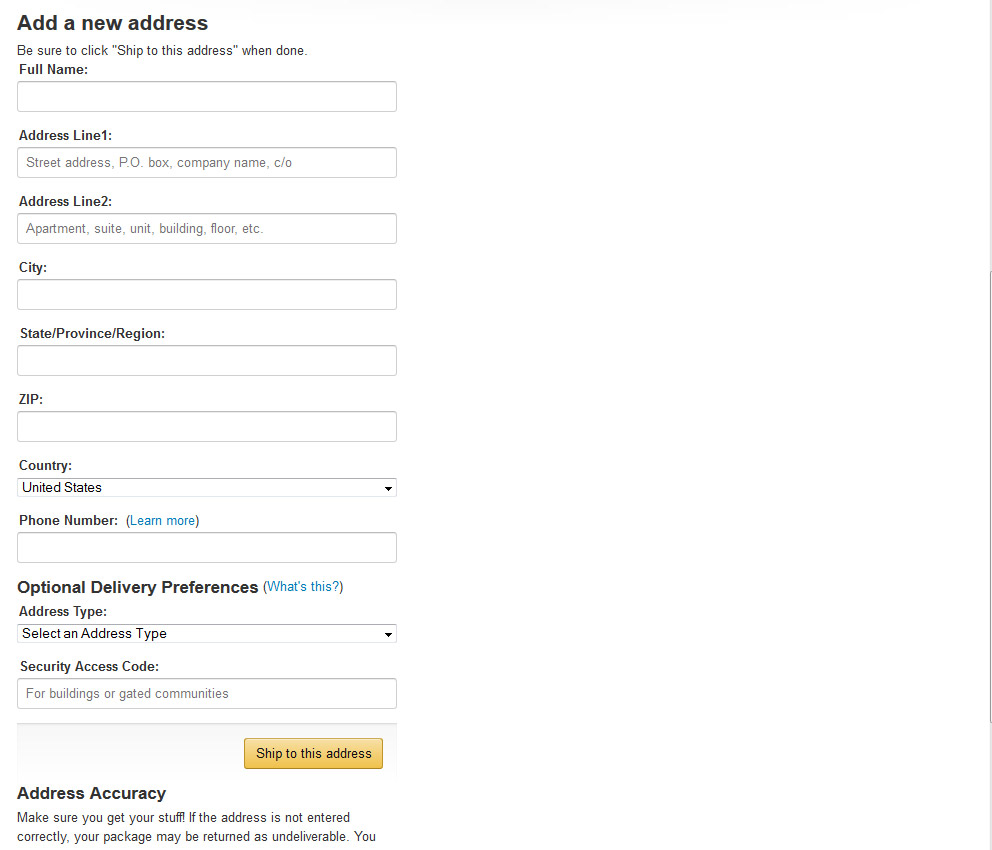Click the "Address Accuracy" heading
The height and width of the screenshot is (850, 992).
[x=91, y=794]
